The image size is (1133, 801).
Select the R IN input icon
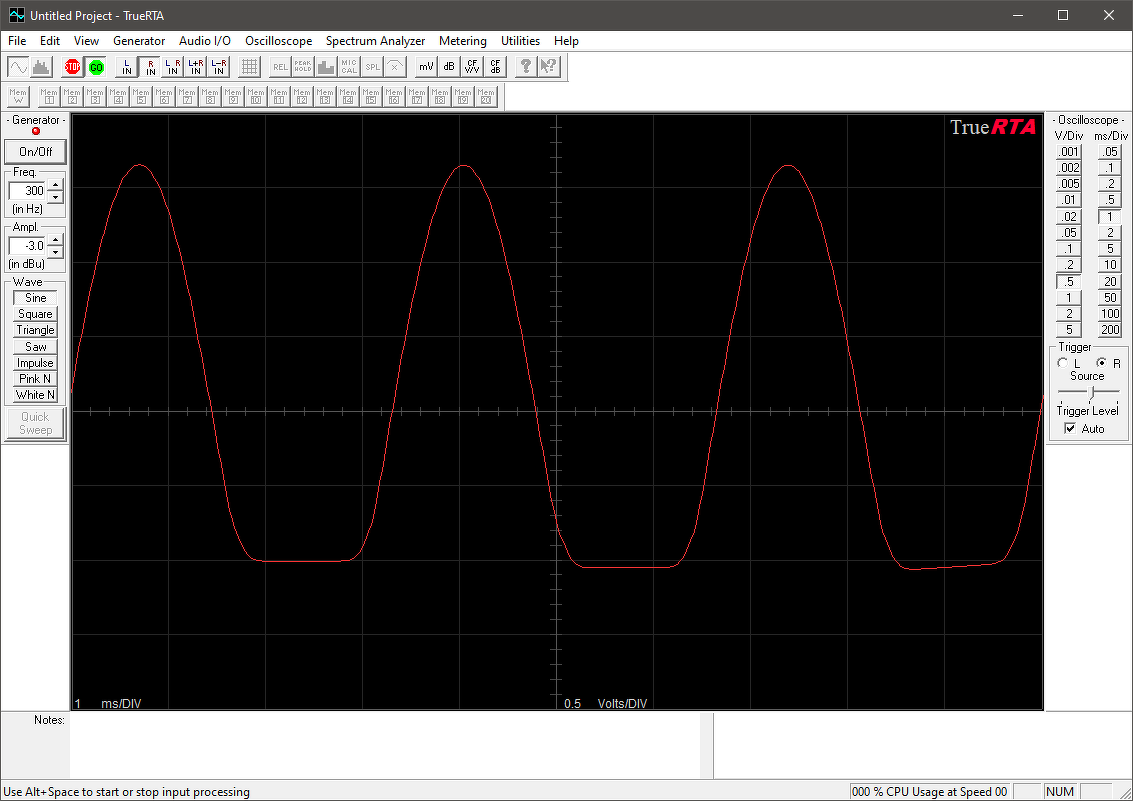150,67
